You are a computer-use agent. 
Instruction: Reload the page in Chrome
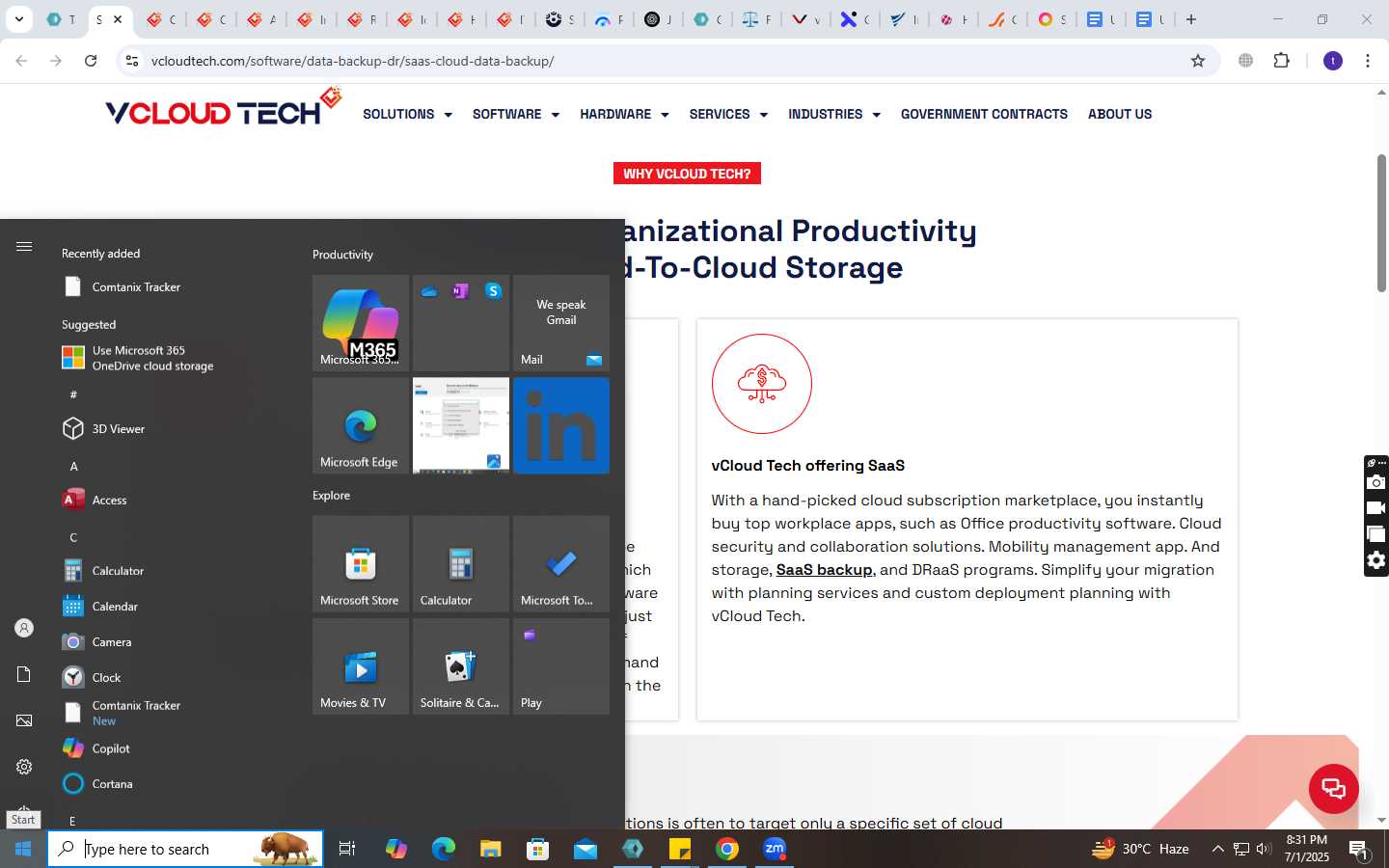point(91,61)
